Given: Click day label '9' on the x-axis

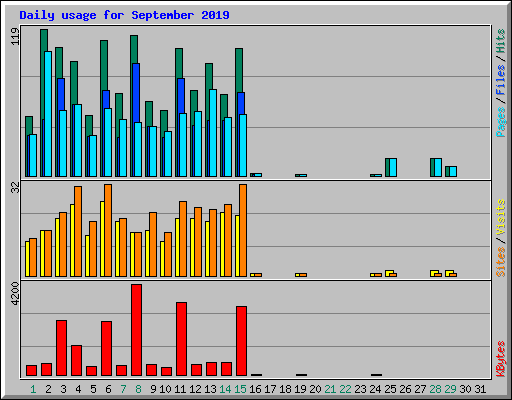Looking at the screenshot, I should [153, 389].
